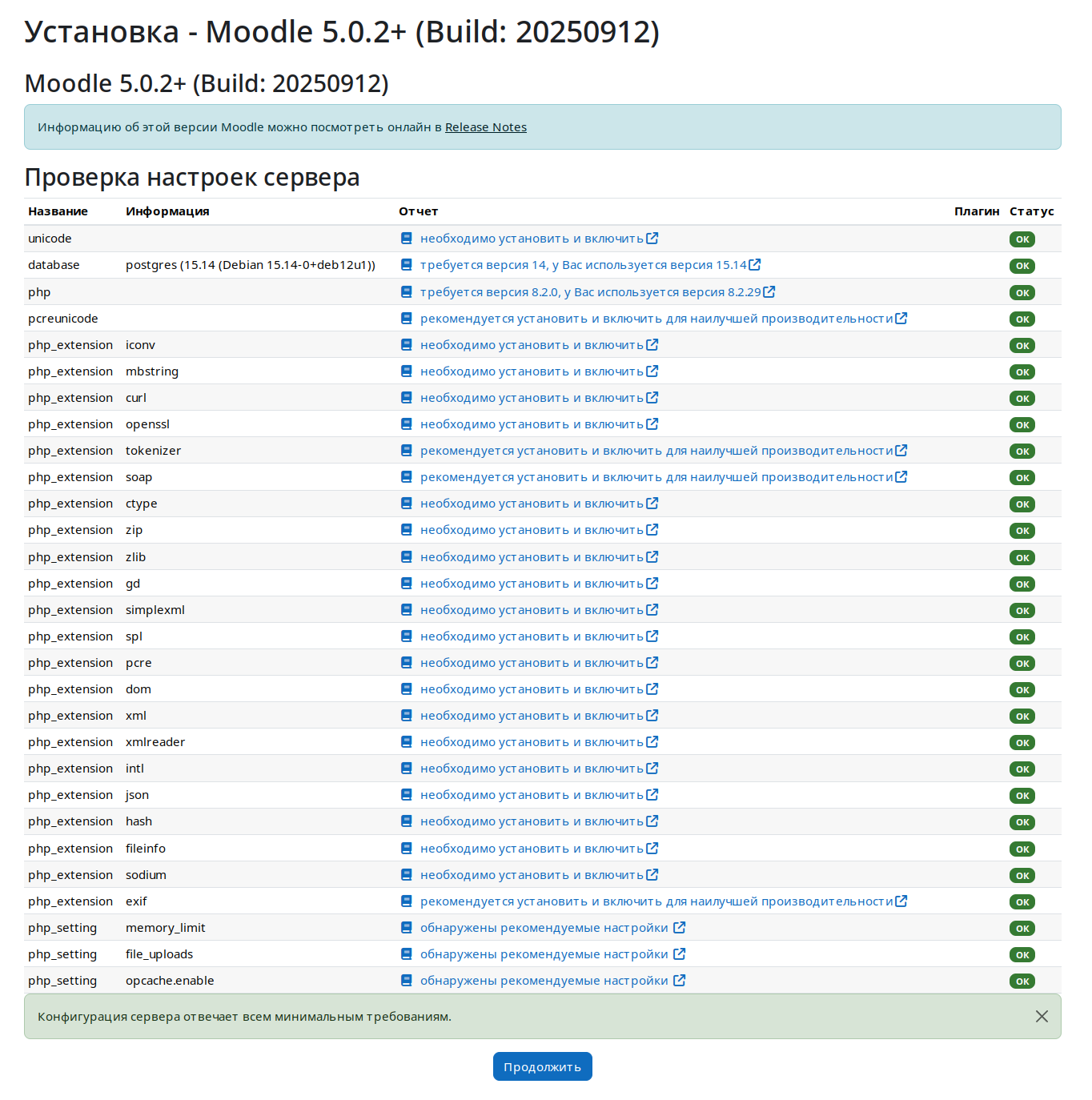Click the 'Название' column header
Screen dimensions: 1092x1100
coord(58,211)
